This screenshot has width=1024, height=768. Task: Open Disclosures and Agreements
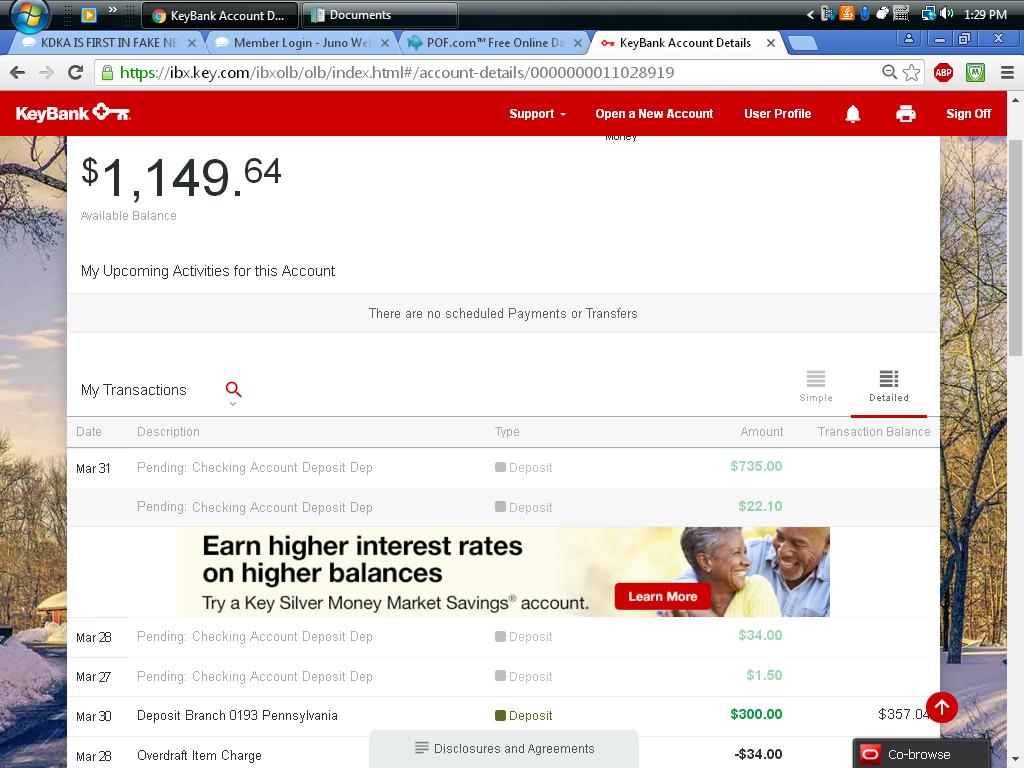tap(504, 748)
